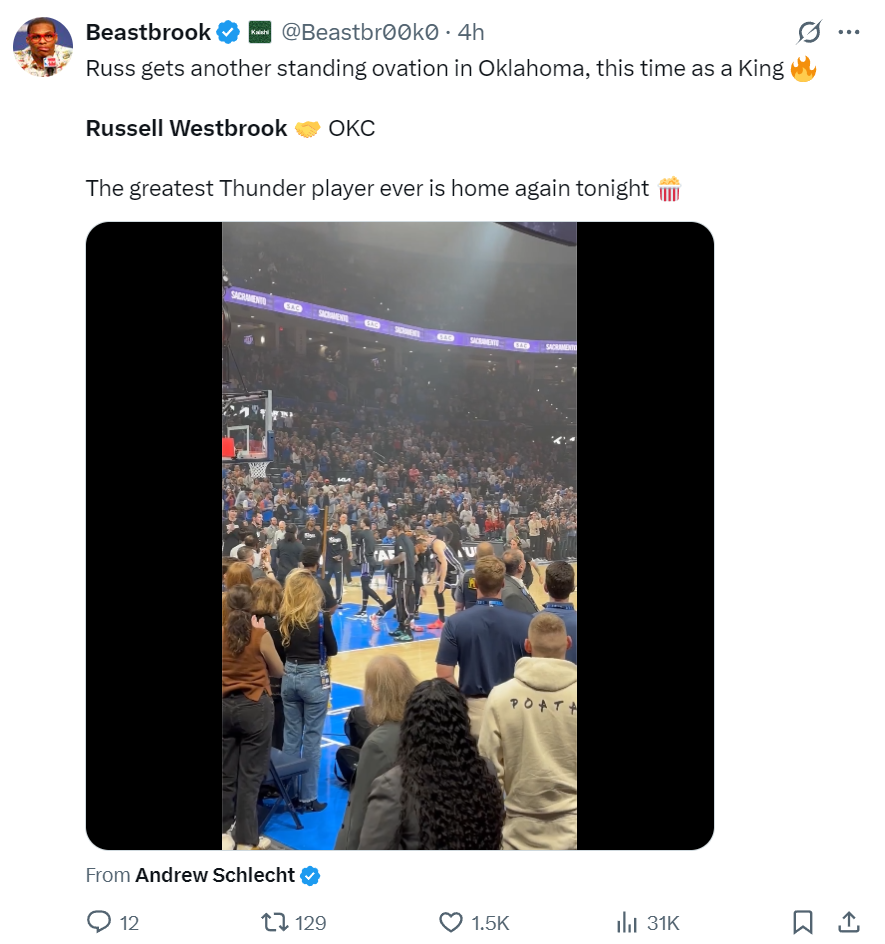The image size is (885, 944).
Task: Click the 4h post timestamp
Action: [471, 32]
